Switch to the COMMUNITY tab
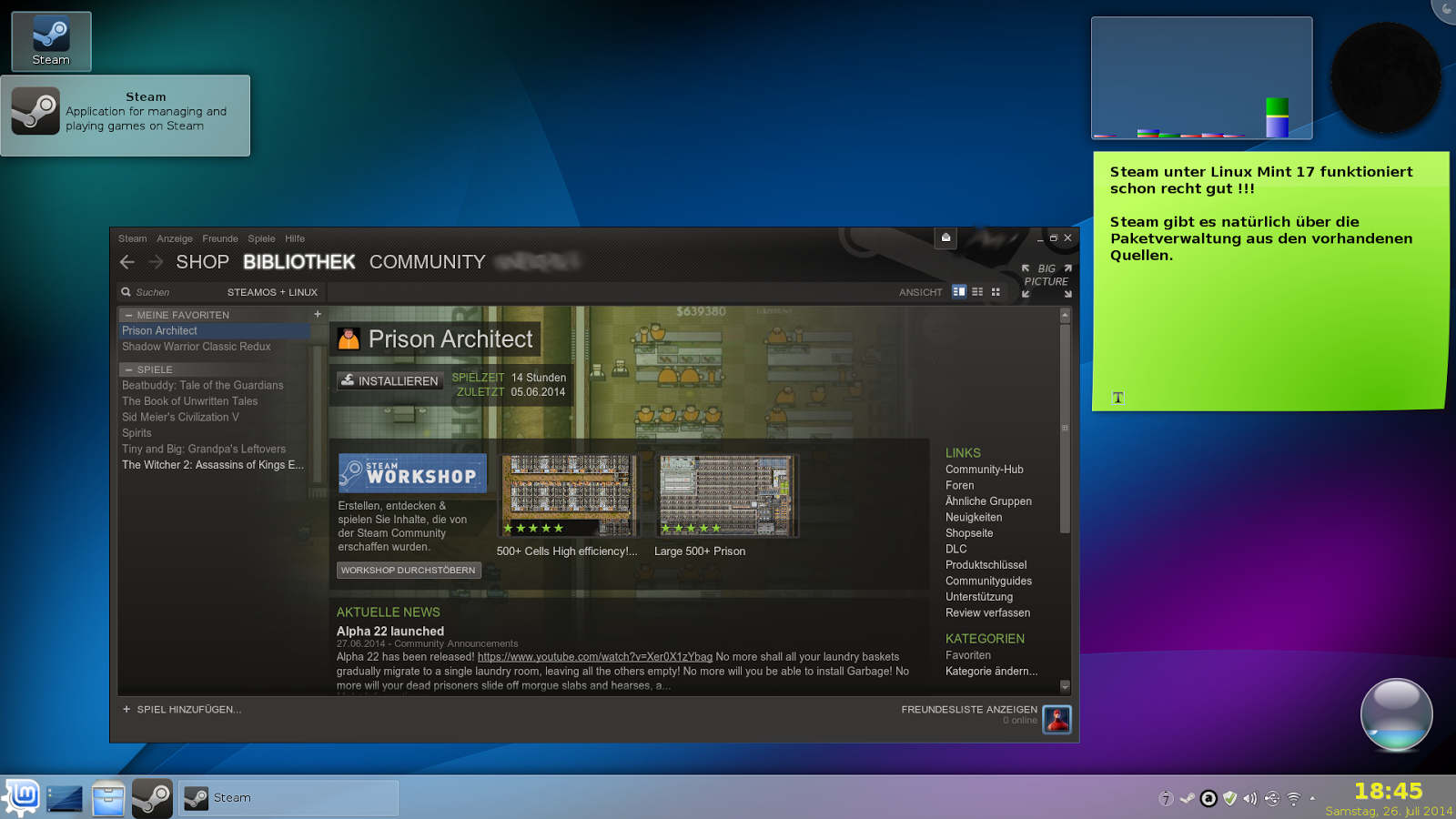1456x819 pixels. (427, 262)
